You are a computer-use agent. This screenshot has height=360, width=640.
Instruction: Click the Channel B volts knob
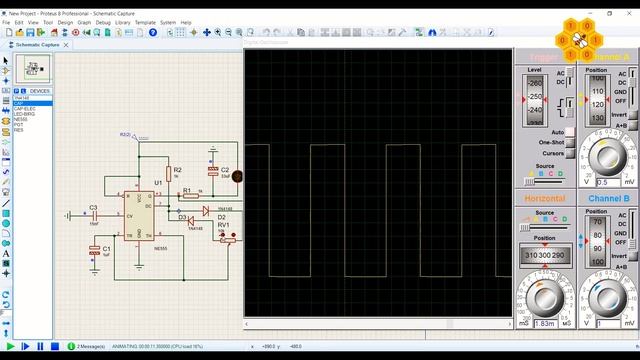coord(608,299)
